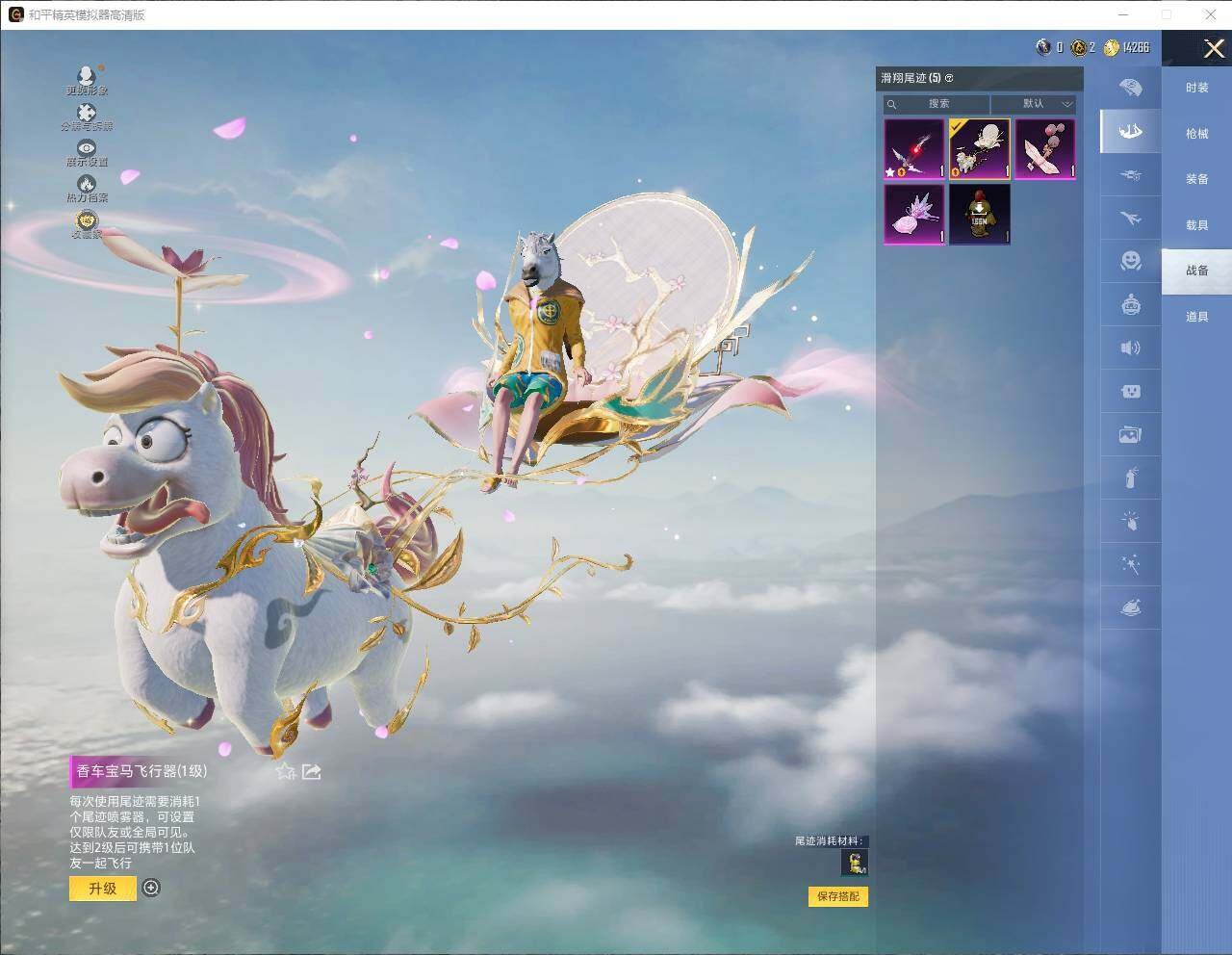Select the airplane skin category icon
The width and height of the screenshot is (1232, 955).
[1130, 219]
